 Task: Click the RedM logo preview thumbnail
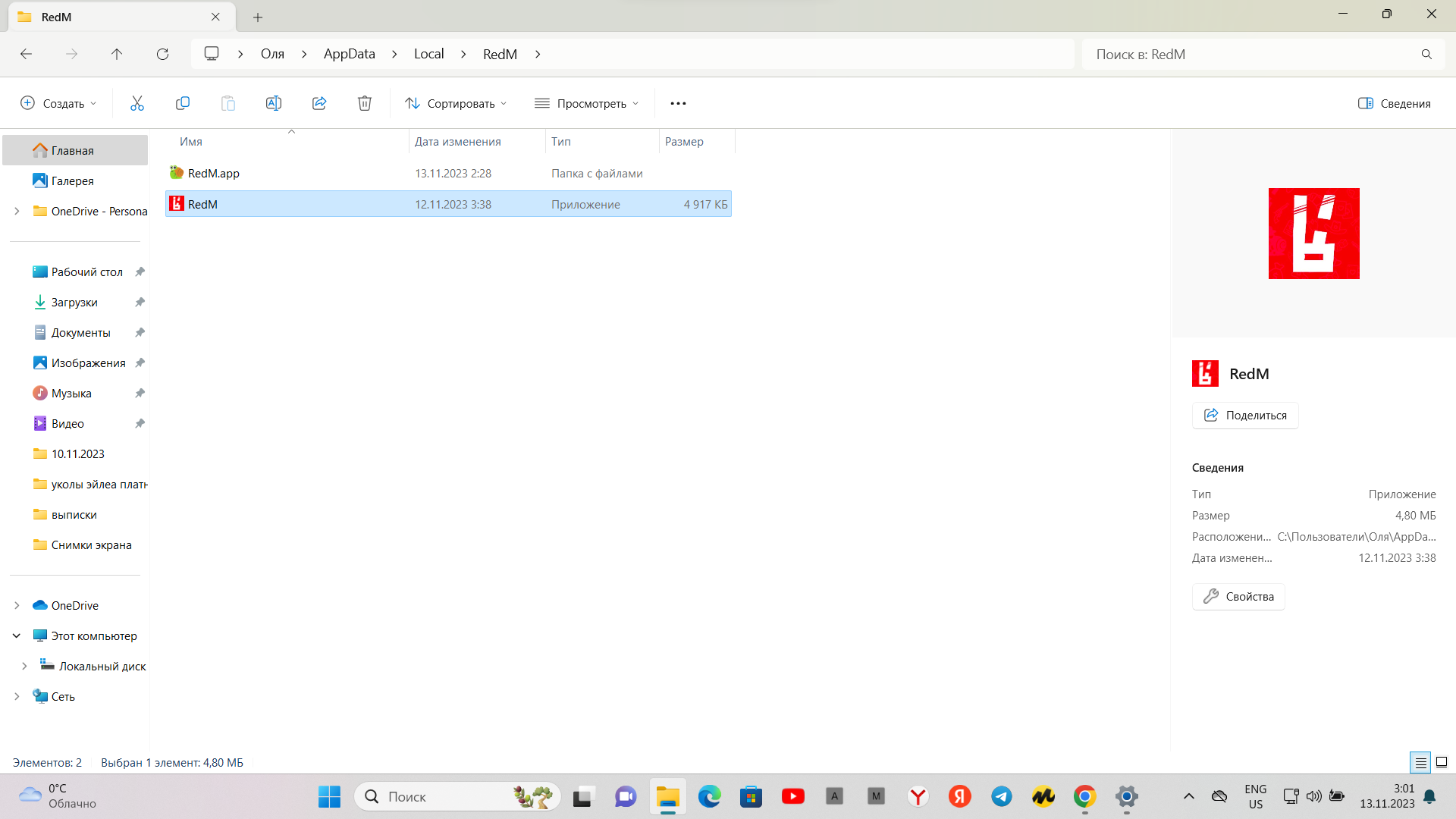(x=1313, y=233)
